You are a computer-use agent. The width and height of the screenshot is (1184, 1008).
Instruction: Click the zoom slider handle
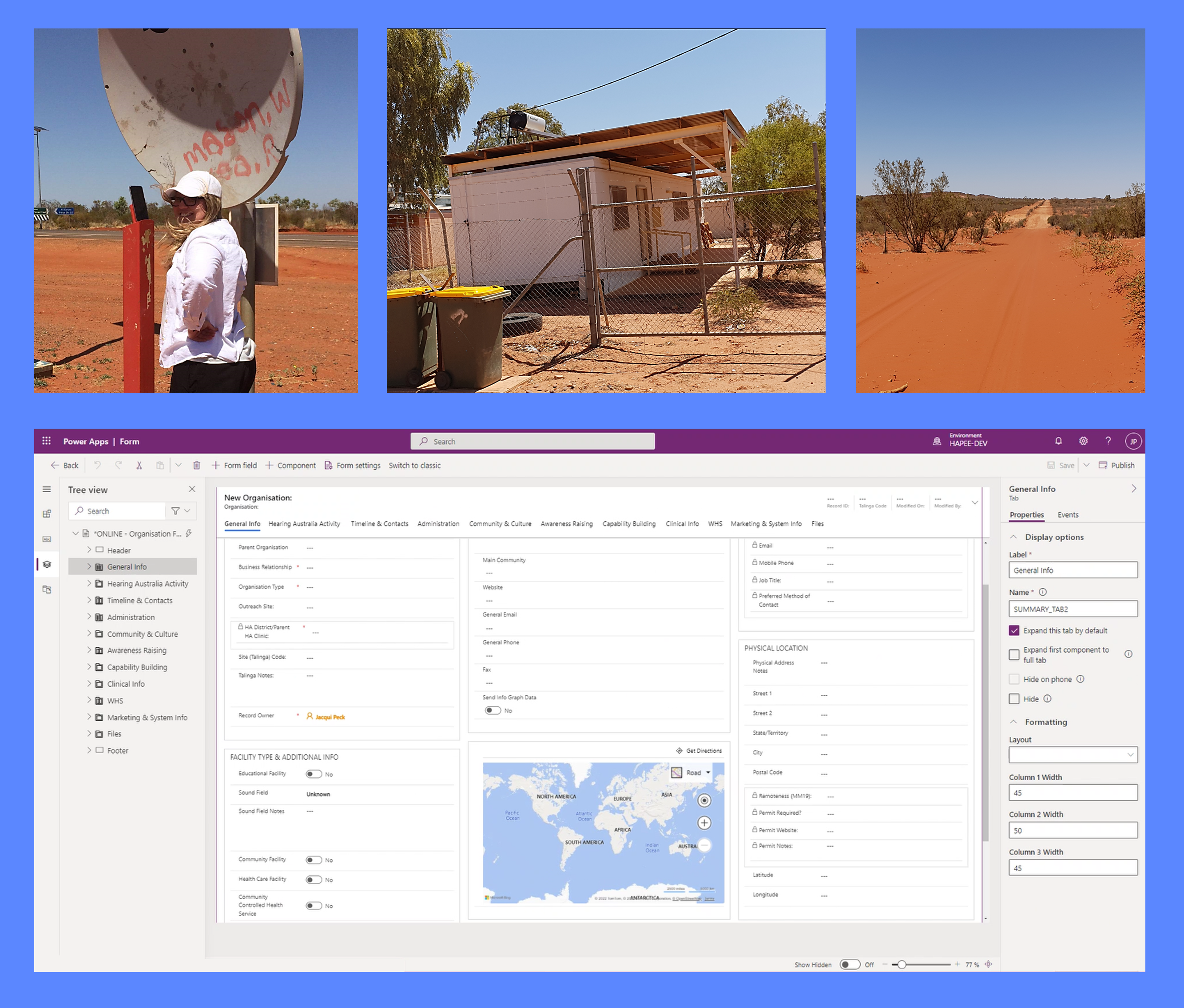901,964
